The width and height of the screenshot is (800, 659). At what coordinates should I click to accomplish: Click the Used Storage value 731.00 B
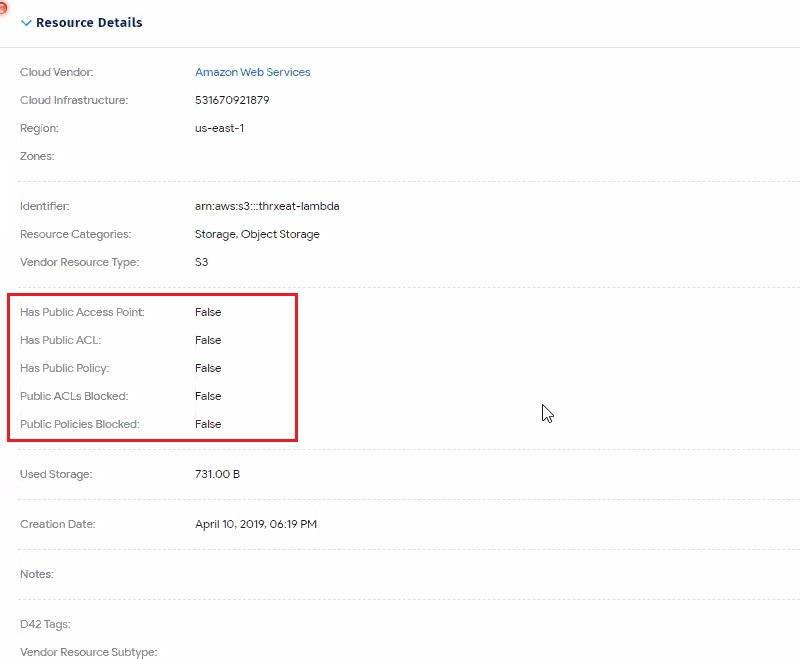(x=217, y=474)
